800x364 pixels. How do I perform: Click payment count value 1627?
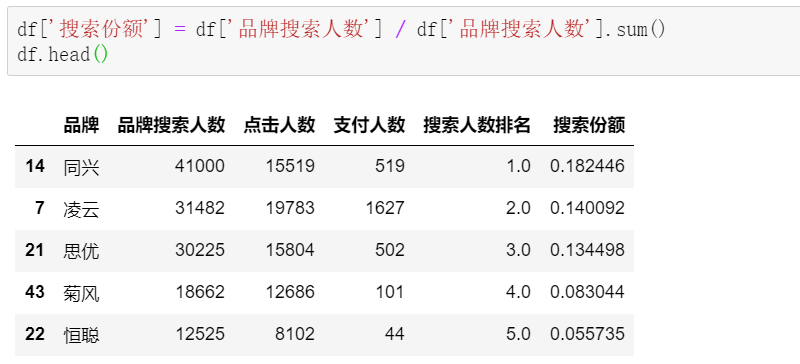(385, 208)
